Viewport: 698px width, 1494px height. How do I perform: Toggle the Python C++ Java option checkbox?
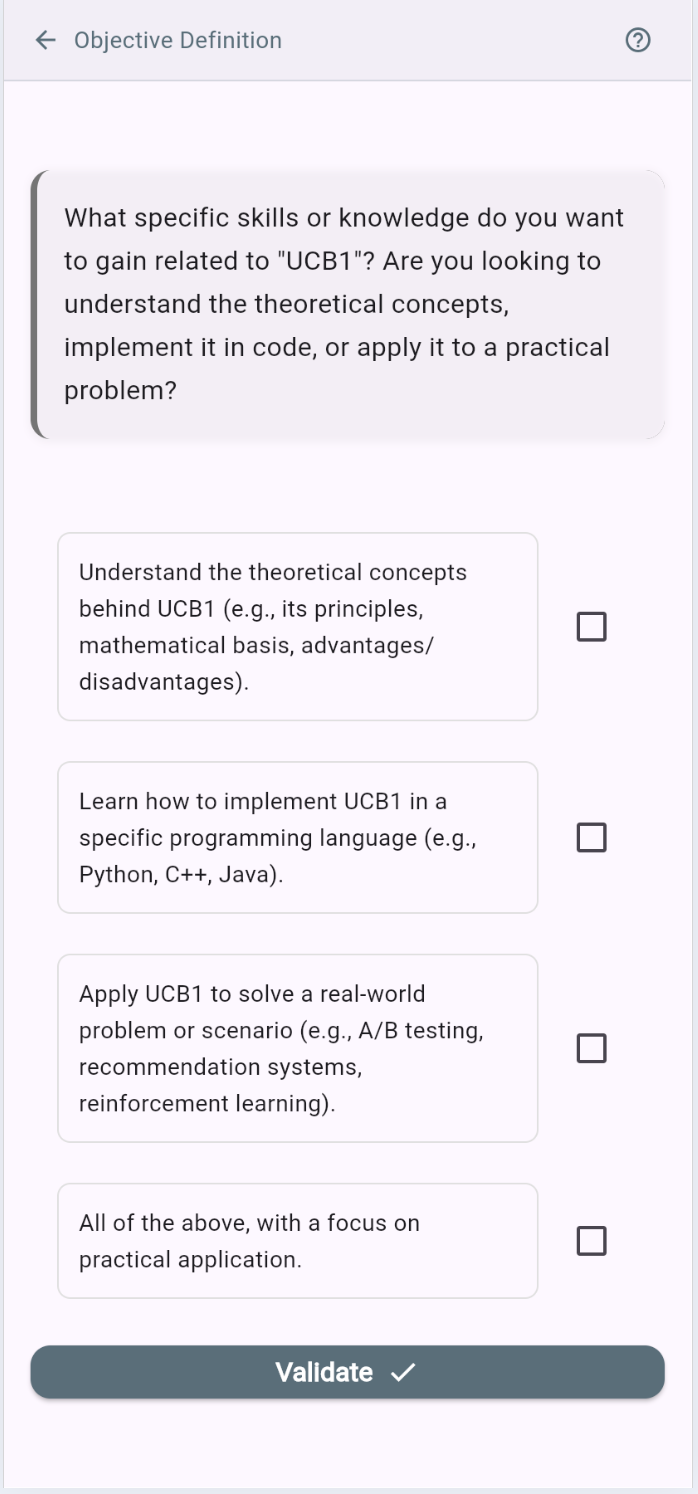590,837
